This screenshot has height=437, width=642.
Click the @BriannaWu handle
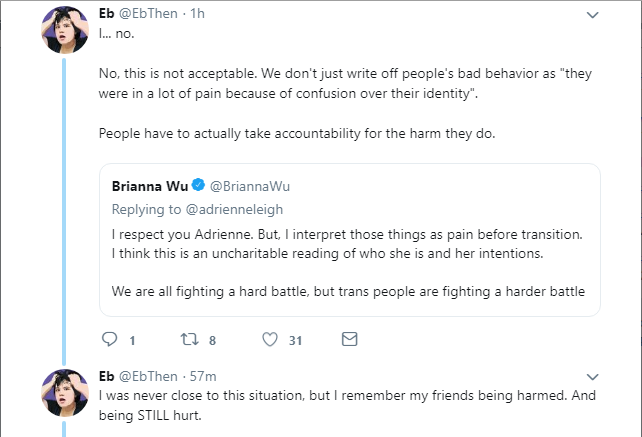(250, 186)
